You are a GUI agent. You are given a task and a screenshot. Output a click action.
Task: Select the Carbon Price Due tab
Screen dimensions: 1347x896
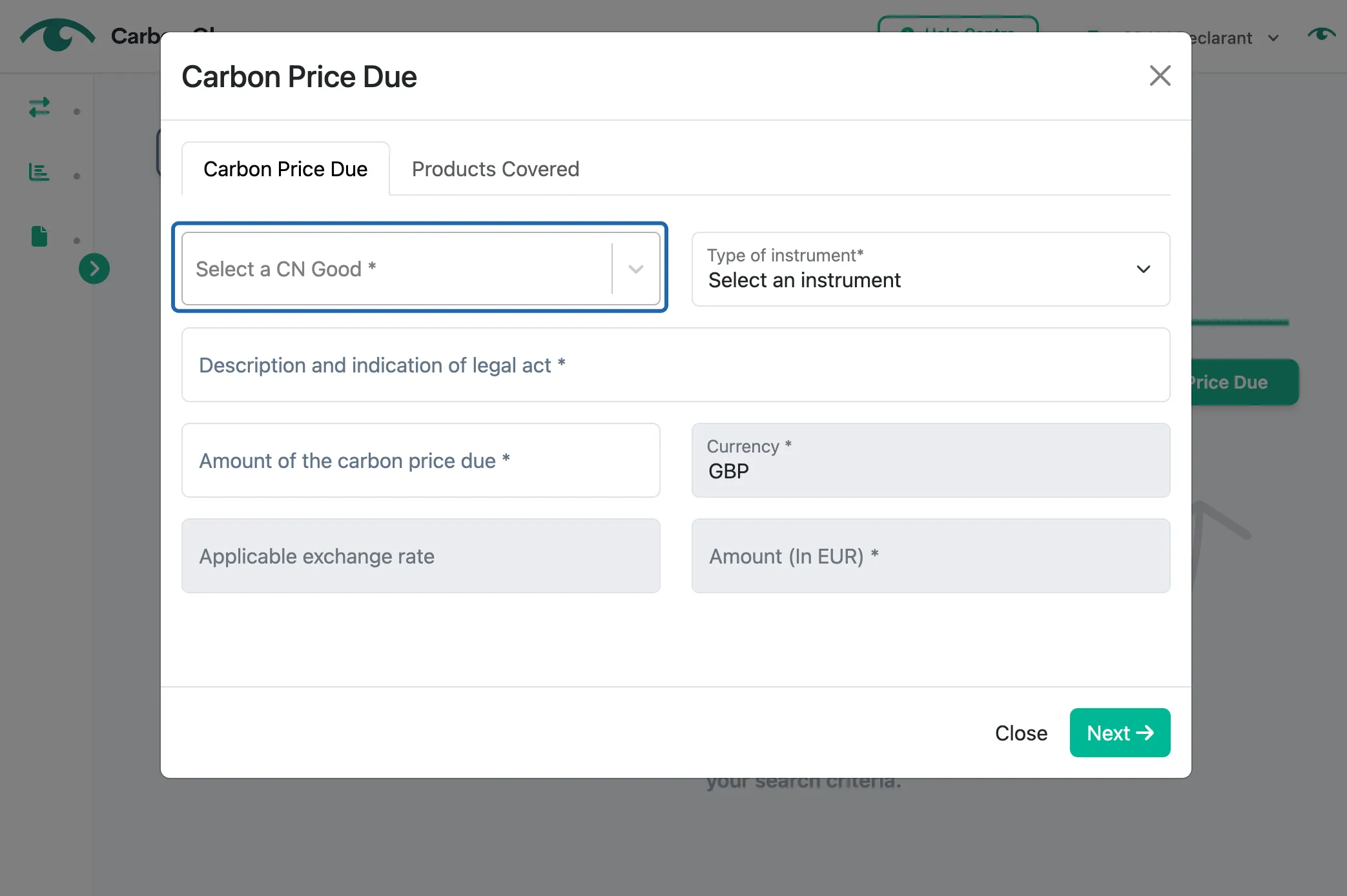click(285, 169)
